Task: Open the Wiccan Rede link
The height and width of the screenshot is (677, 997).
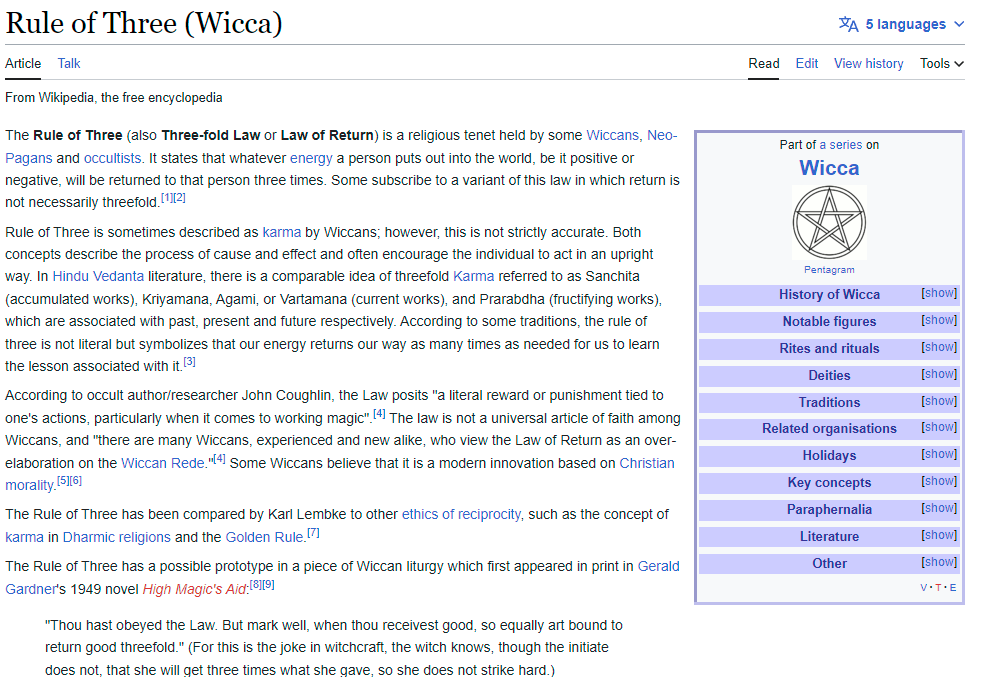Action: coord(163,463)
